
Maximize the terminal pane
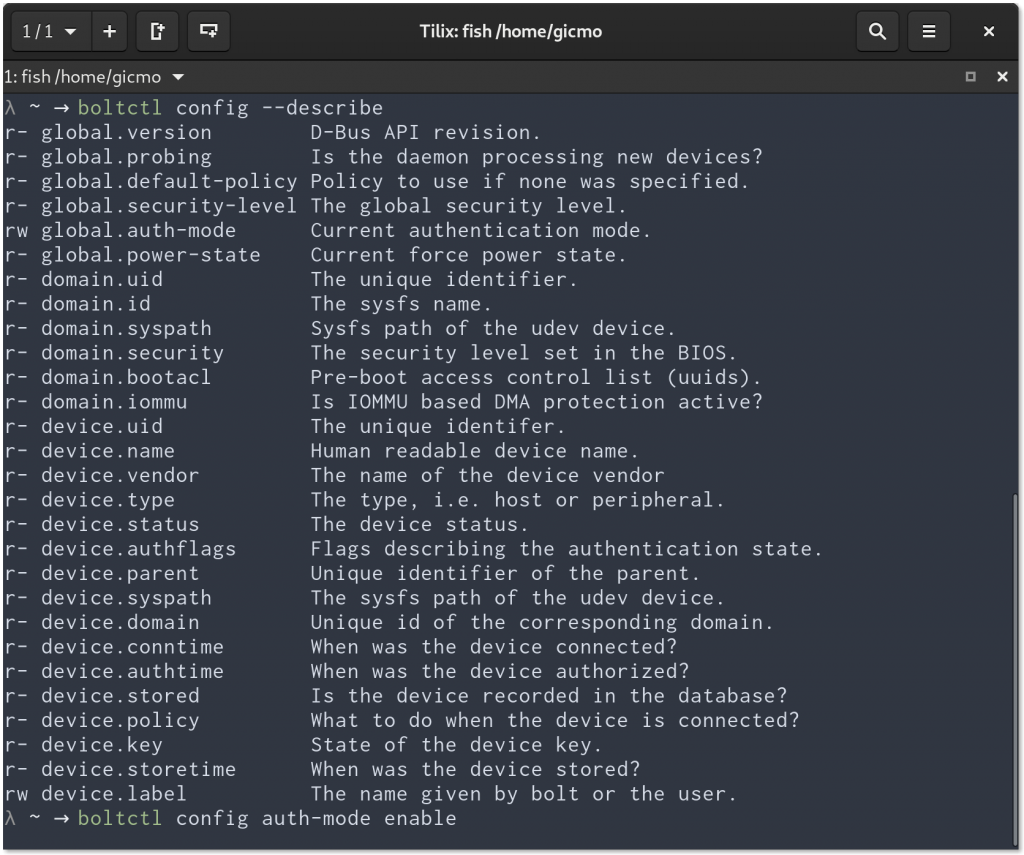point(970,77)
